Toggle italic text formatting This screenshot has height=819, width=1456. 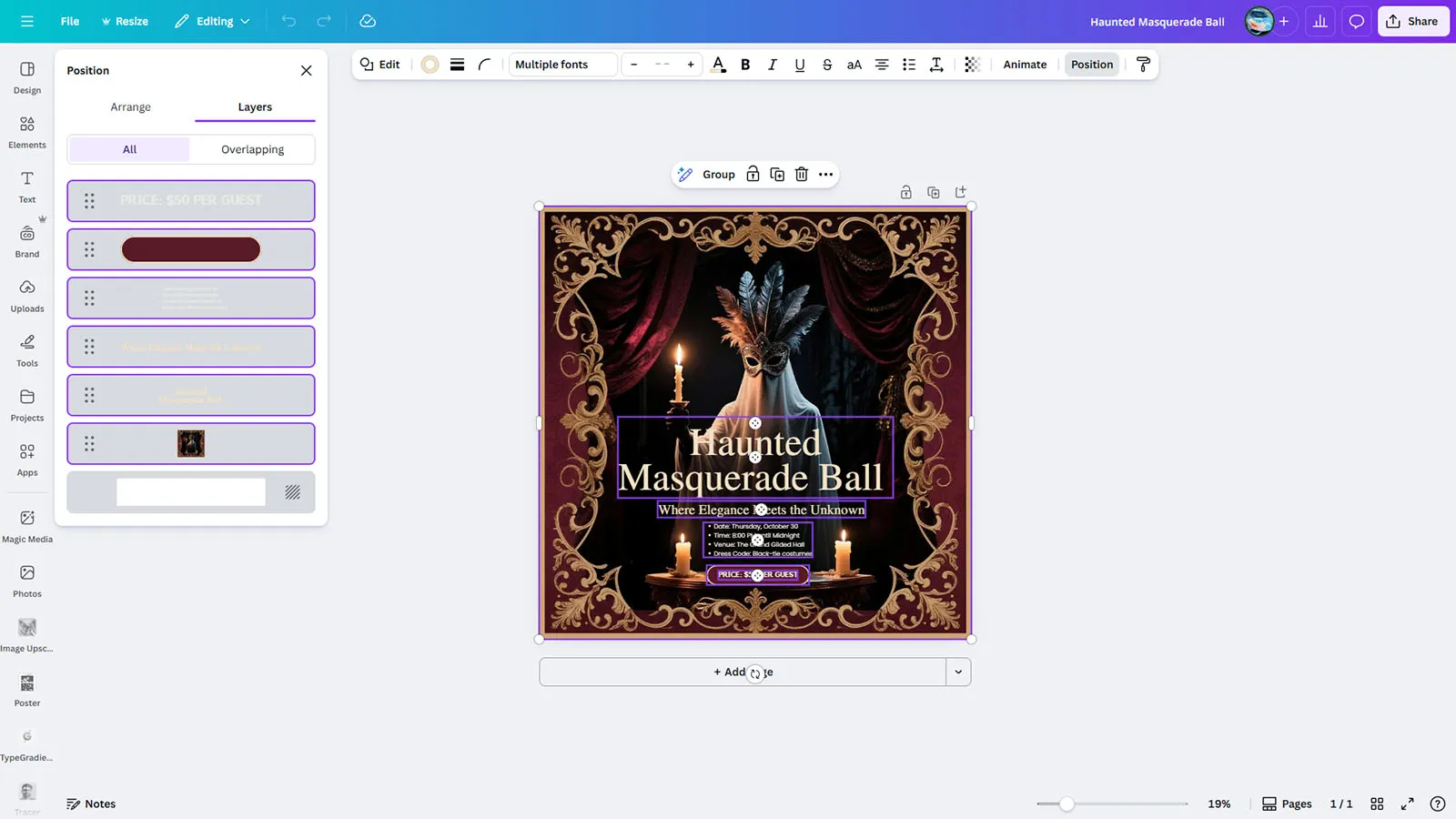click(x=773, y=65)
